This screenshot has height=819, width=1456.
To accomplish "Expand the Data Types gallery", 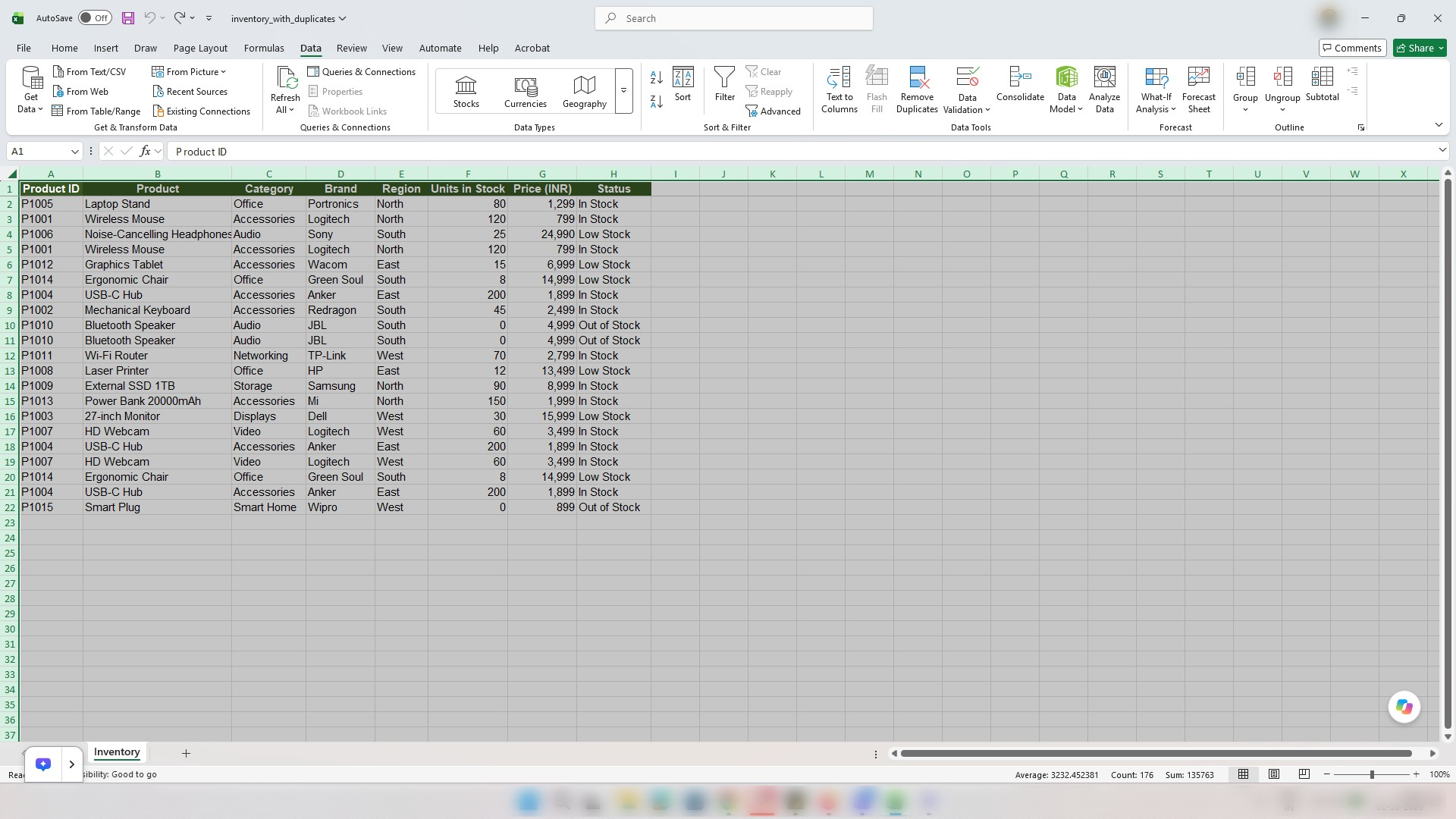I will point(623,91).
